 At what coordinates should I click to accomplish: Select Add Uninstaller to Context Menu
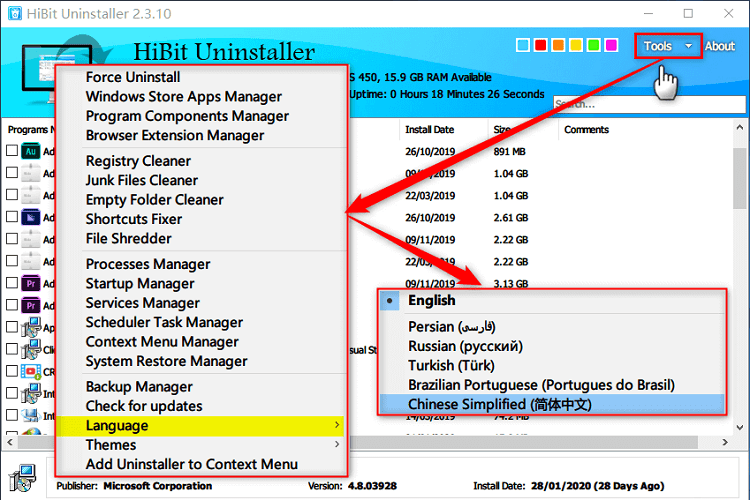192,465
